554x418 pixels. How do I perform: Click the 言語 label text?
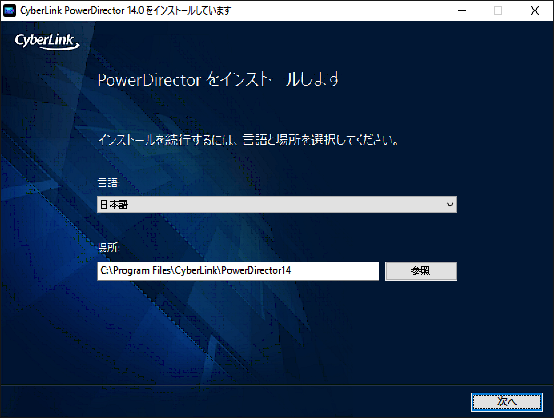point(108,183)
